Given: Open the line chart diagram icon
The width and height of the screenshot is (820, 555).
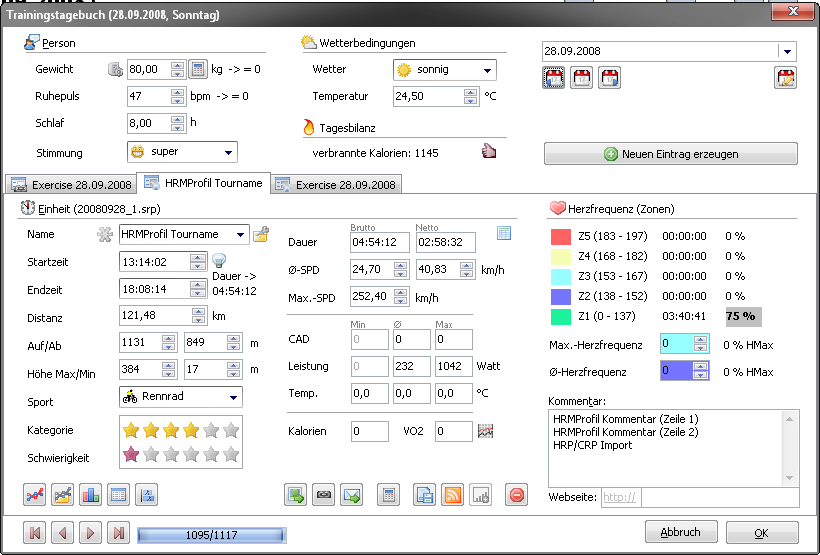Looking at the screenshot, I should (x=35, y=495).
